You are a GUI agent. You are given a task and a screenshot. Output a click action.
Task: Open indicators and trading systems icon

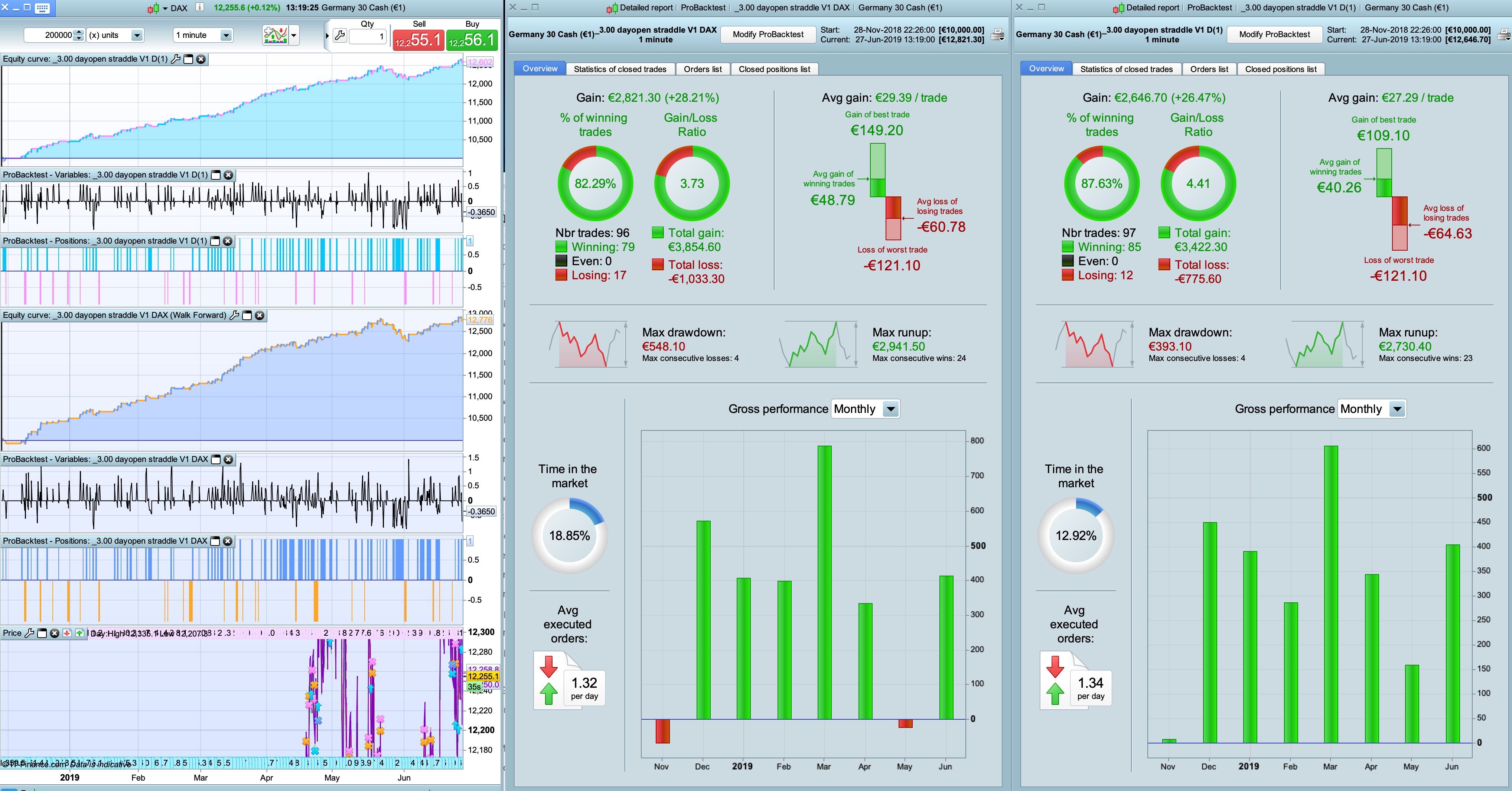coord(275,35)
